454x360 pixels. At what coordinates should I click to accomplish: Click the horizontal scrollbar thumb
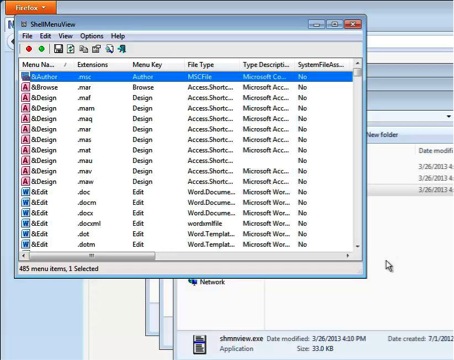[92, 256]
